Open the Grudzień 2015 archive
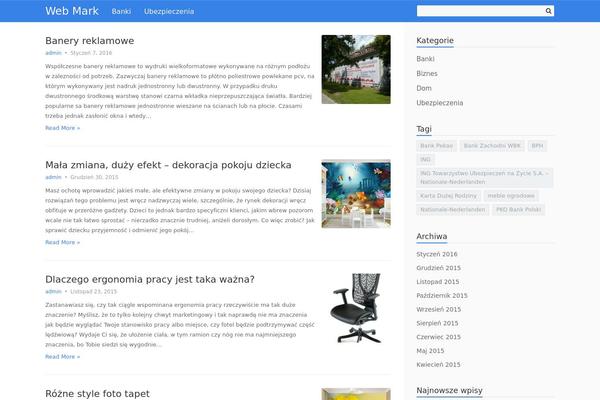This screenshot has height=400, width=600. point(439,268)
